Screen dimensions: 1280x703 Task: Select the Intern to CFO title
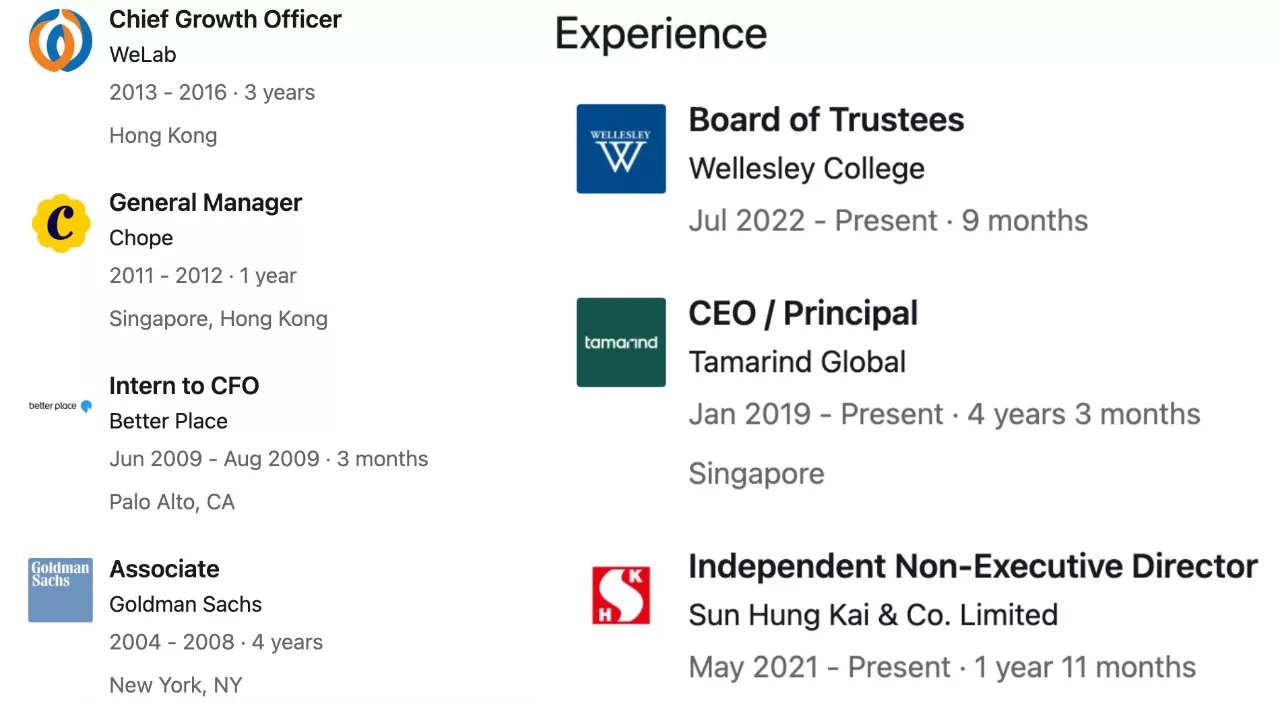pos(184,386)
